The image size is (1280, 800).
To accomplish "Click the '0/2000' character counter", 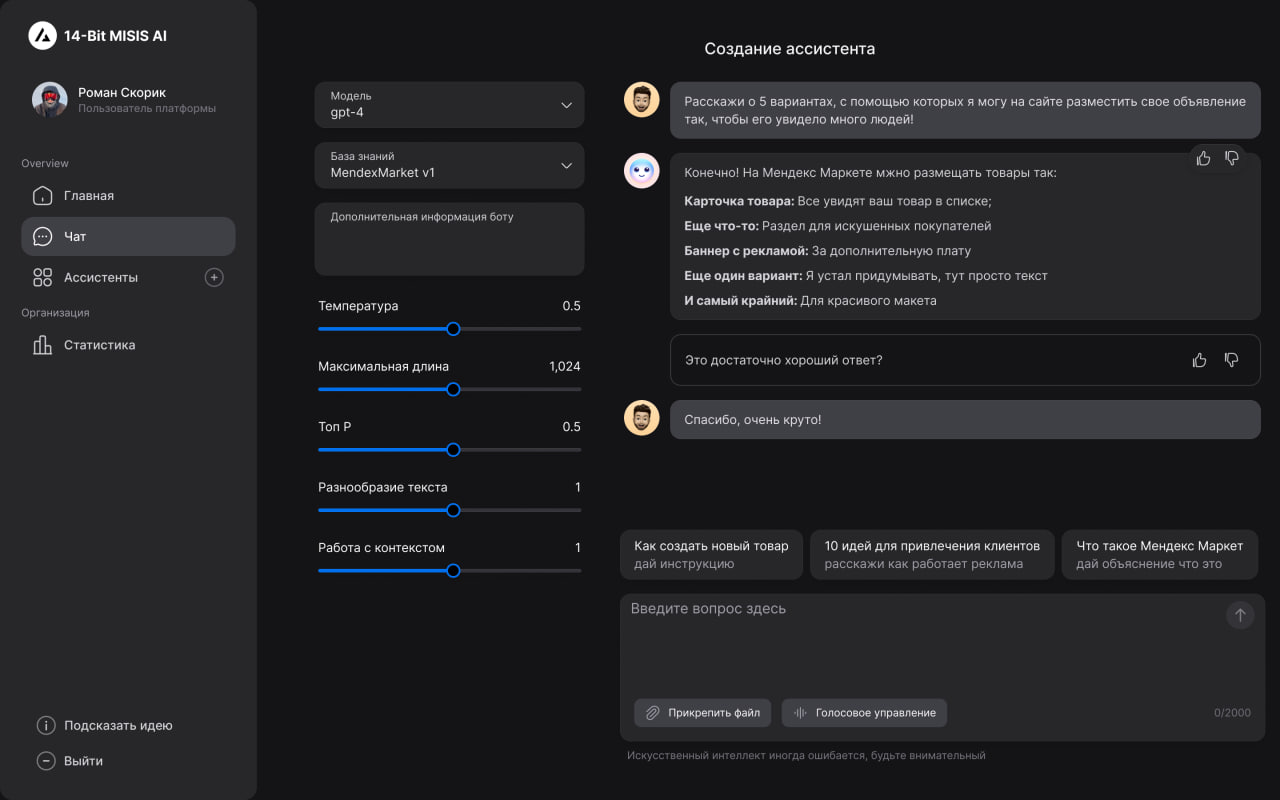I will 1232,713.
